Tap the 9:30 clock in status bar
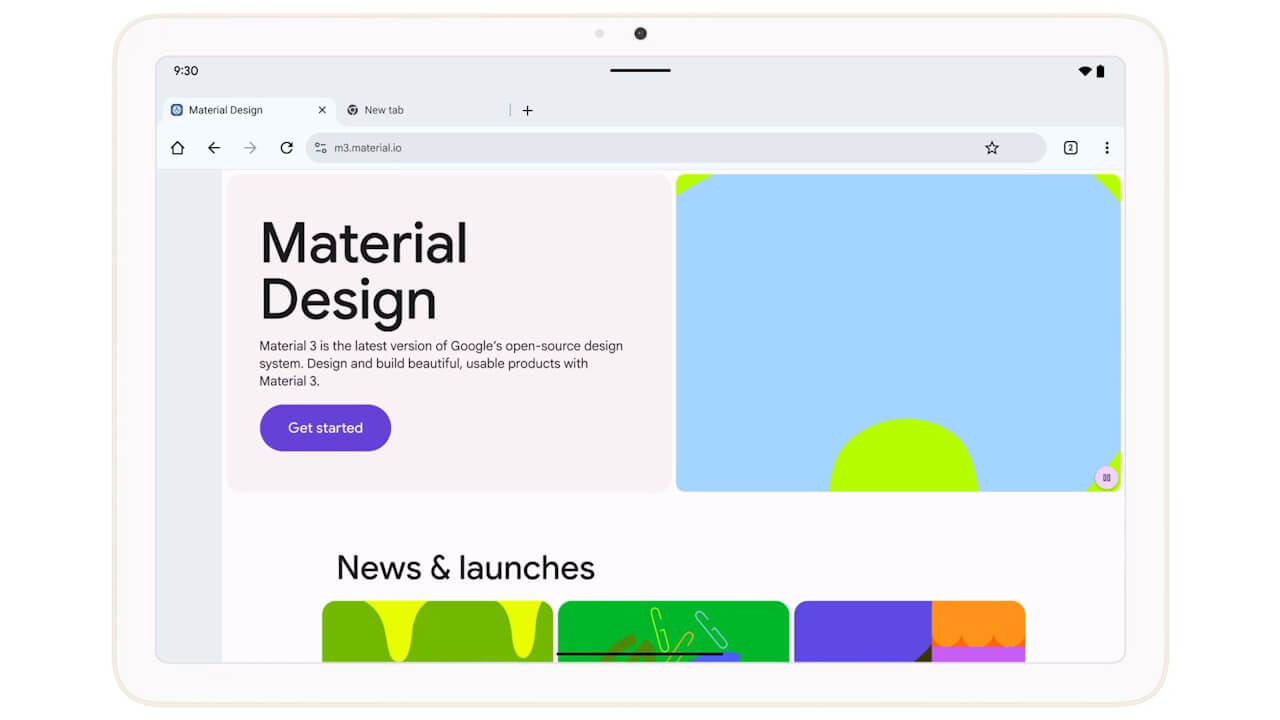This screenshot has height=720, width=1280. click(186, 71)
